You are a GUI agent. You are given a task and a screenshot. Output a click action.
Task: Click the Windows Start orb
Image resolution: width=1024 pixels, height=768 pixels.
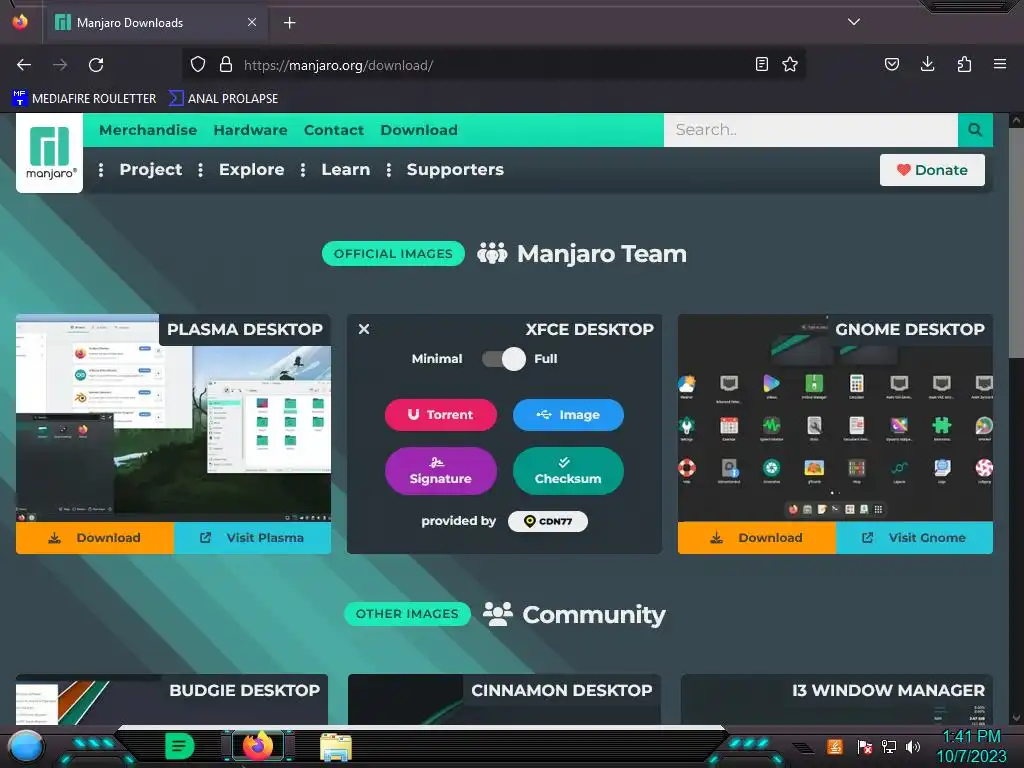(26, 746)
